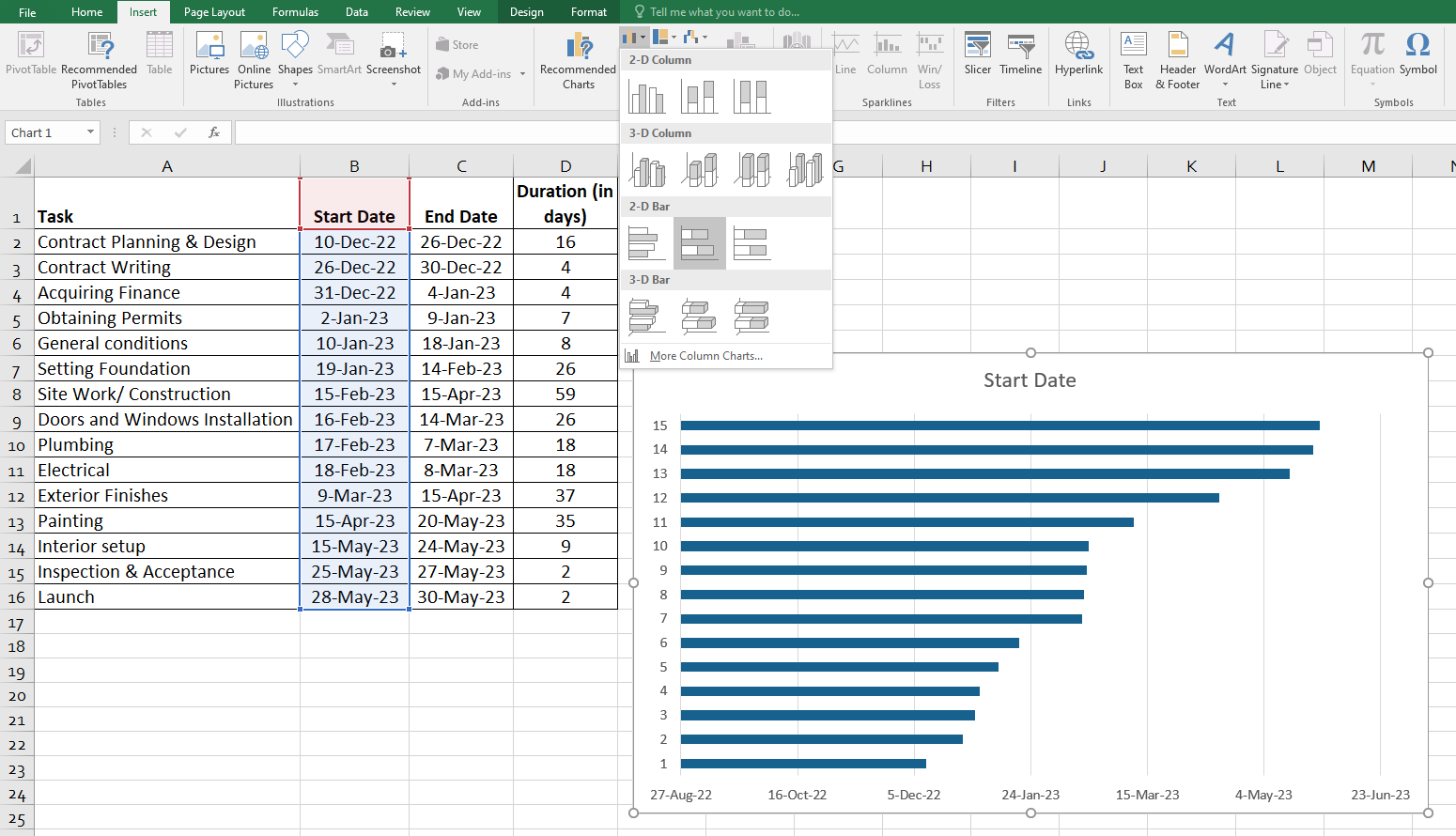This screenshot has height=836, width=1456.
Task: Open the Formulas ribbon tab
Action: click(295, 12)
